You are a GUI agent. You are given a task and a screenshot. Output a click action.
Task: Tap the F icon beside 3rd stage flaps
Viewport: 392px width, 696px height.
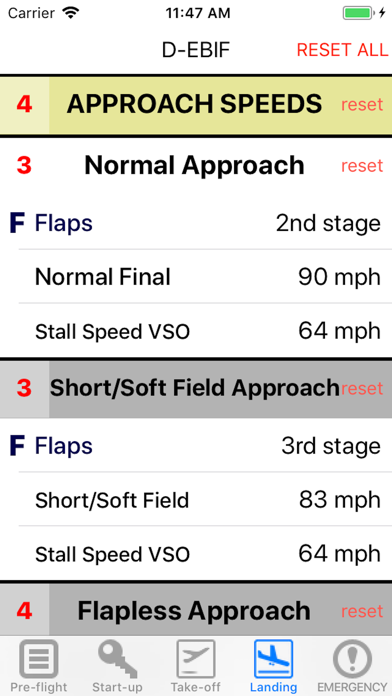[x=17, y=446]
